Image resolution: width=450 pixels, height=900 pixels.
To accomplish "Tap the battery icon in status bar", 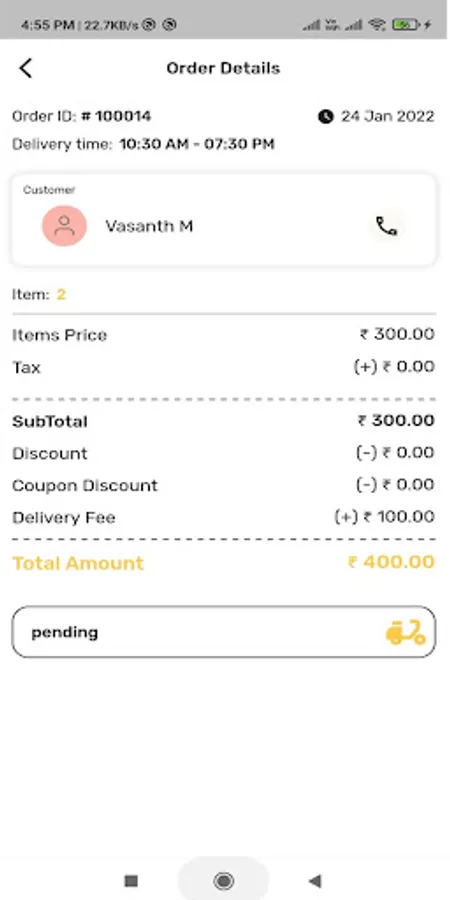I will coord(405,25).
